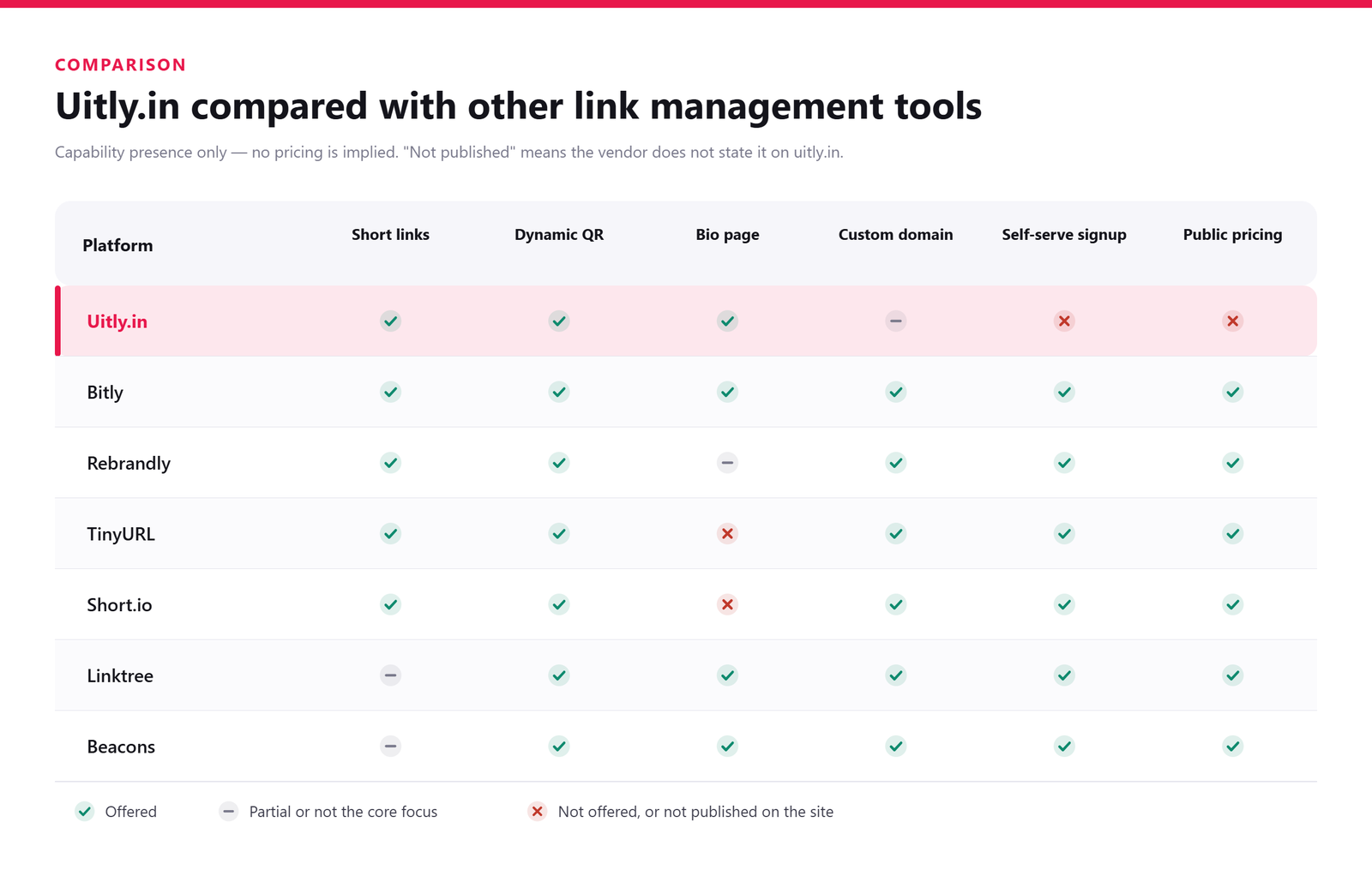This screenshot has width=1372, height=882.
Task: Click Linktree Custom domain check icon
Action: coord(896,675)
